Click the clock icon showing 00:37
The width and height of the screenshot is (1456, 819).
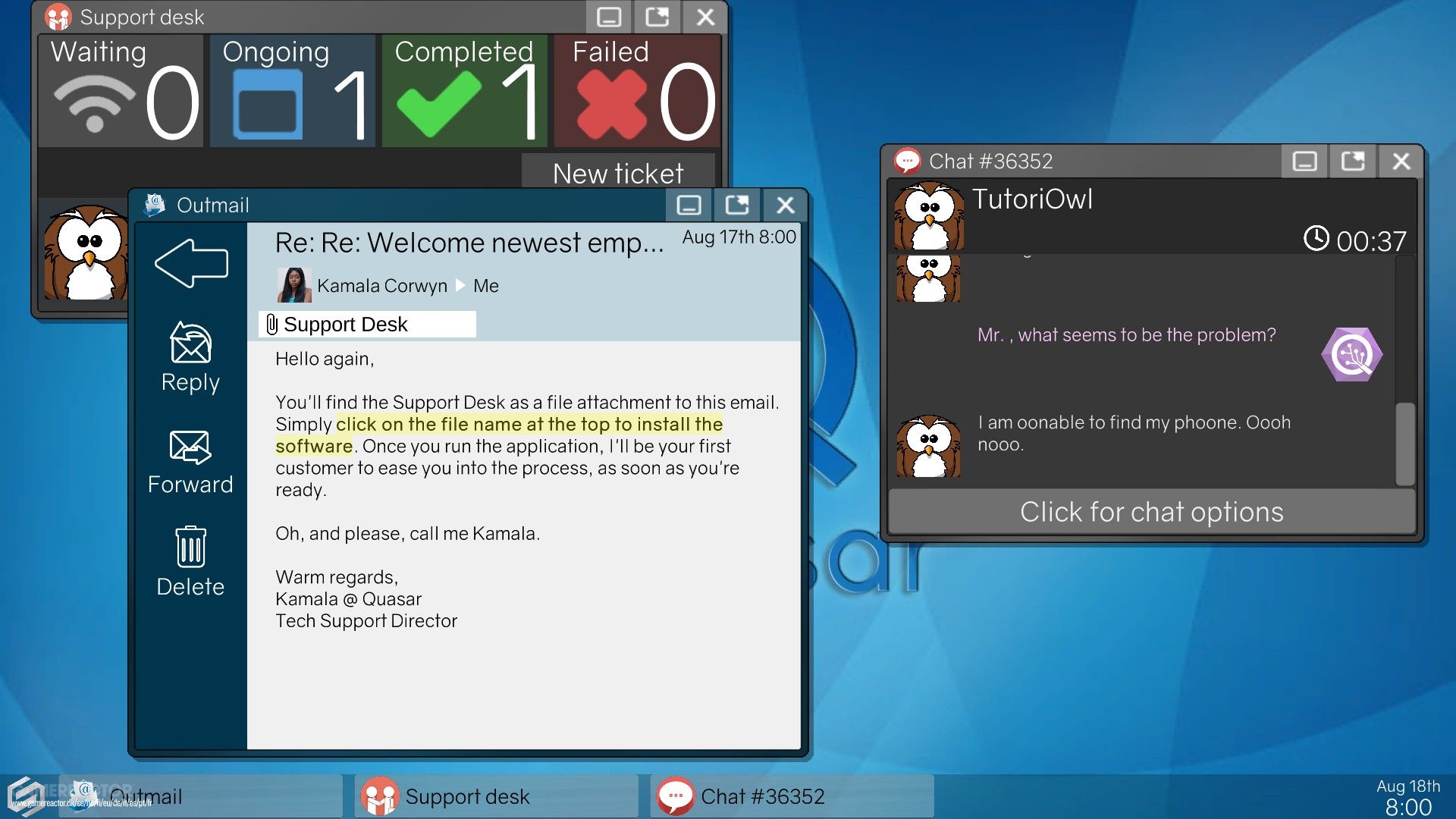[1316, 240]
